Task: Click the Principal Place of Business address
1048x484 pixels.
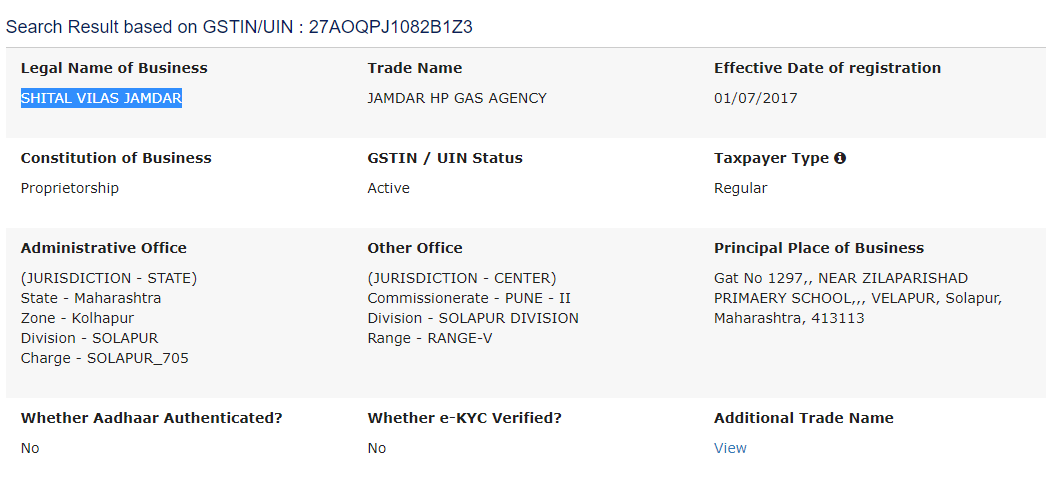Action: (858, 298)
